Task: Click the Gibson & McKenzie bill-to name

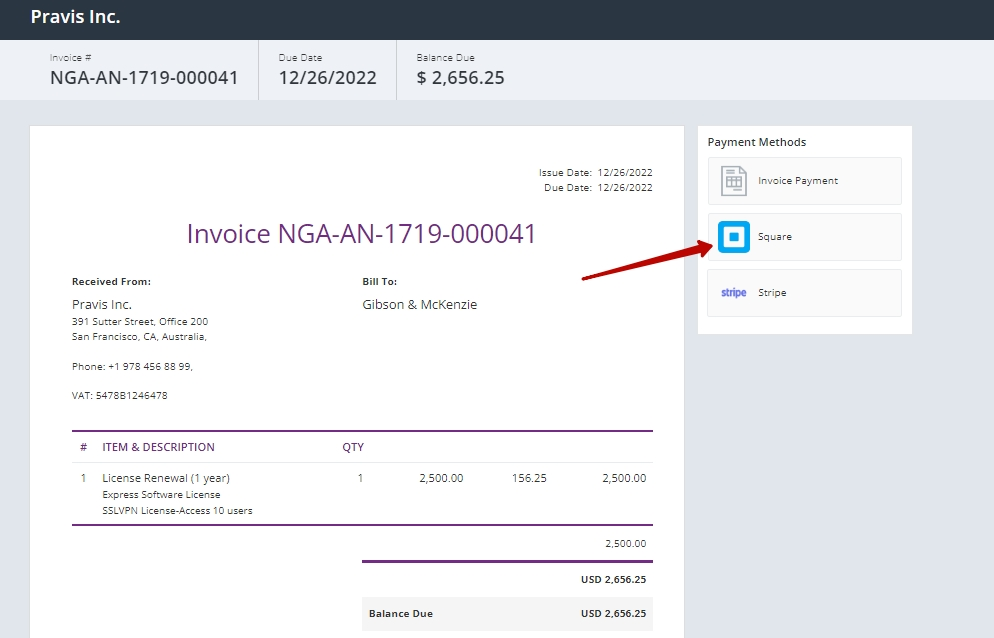Action: [x=419, y=305]
